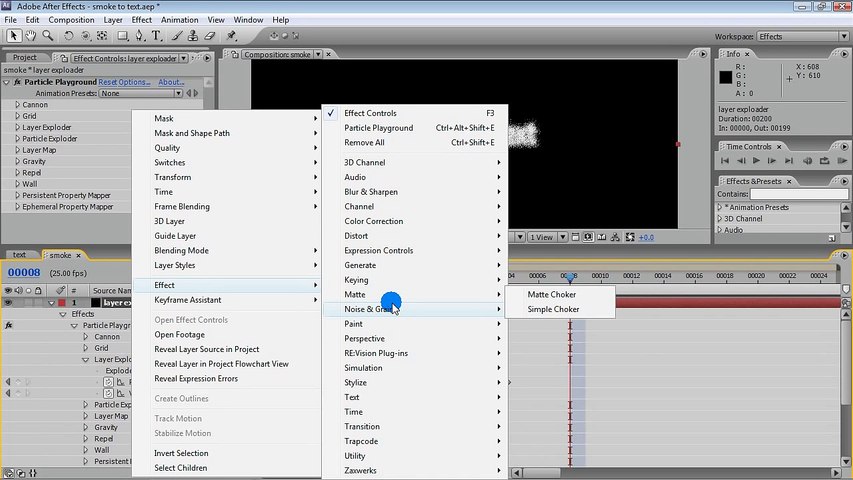Screen dimensions: 853x480
Task: Open the Composition menu
Action: click(71, 20)
